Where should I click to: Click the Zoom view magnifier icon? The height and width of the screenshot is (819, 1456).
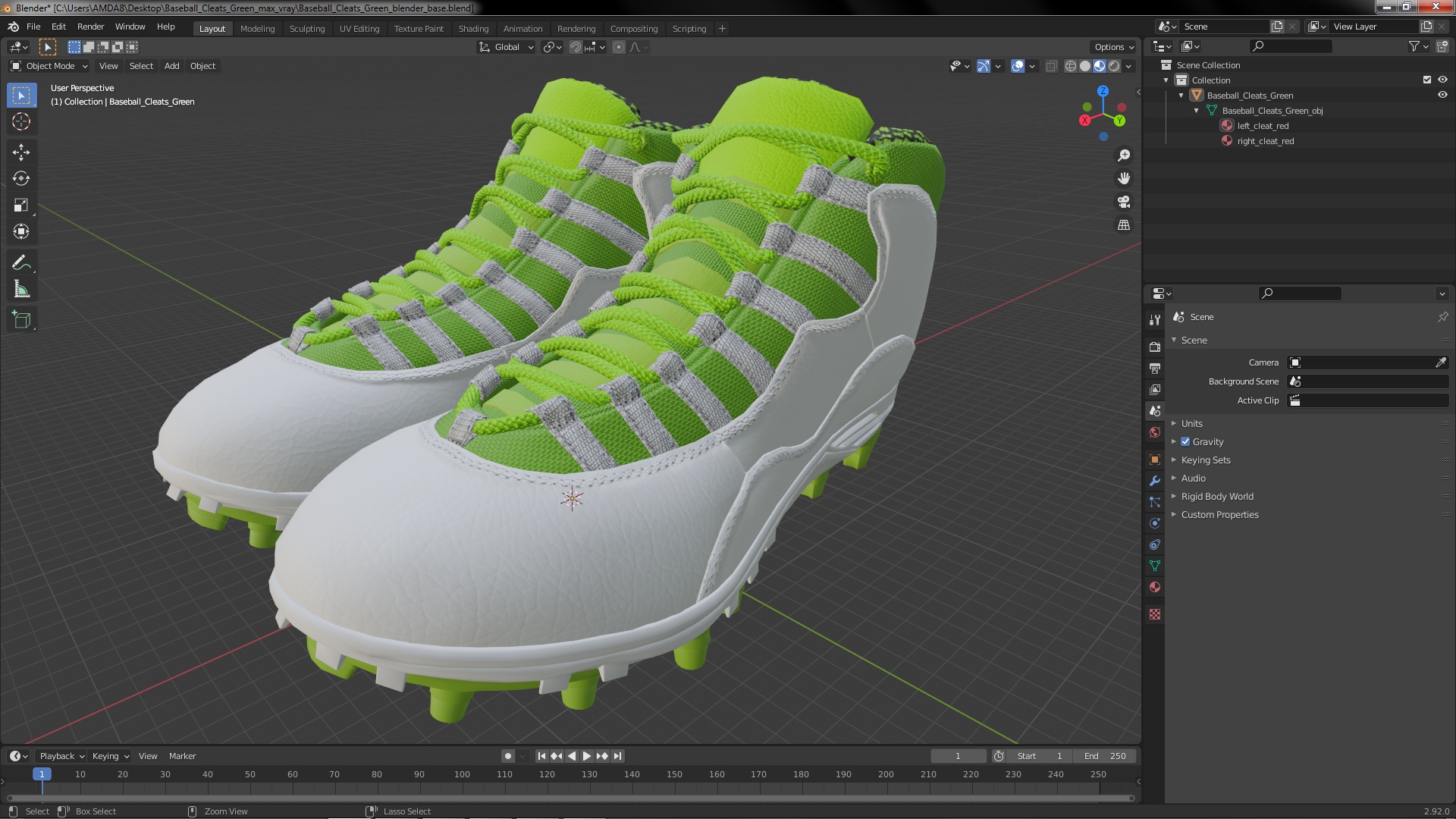1124,155
